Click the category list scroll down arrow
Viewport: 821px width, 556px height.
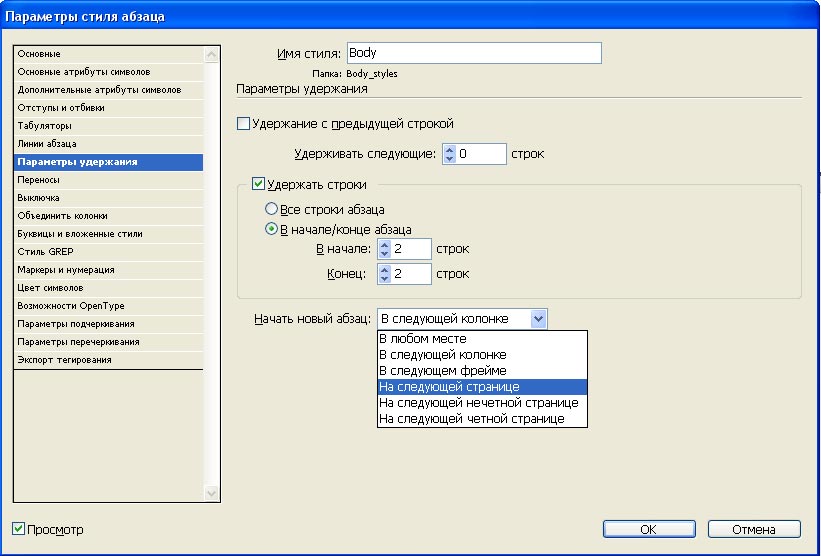coord(212,493)
